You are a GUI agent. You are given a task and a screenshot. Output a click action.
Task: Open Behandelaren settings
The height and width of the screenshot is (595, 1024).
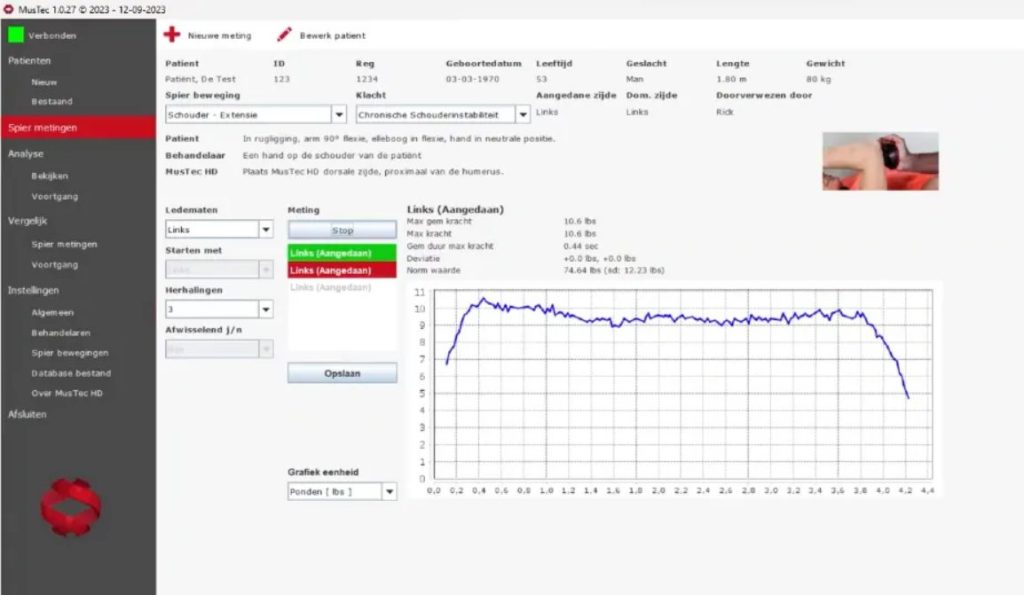(61, 333)
